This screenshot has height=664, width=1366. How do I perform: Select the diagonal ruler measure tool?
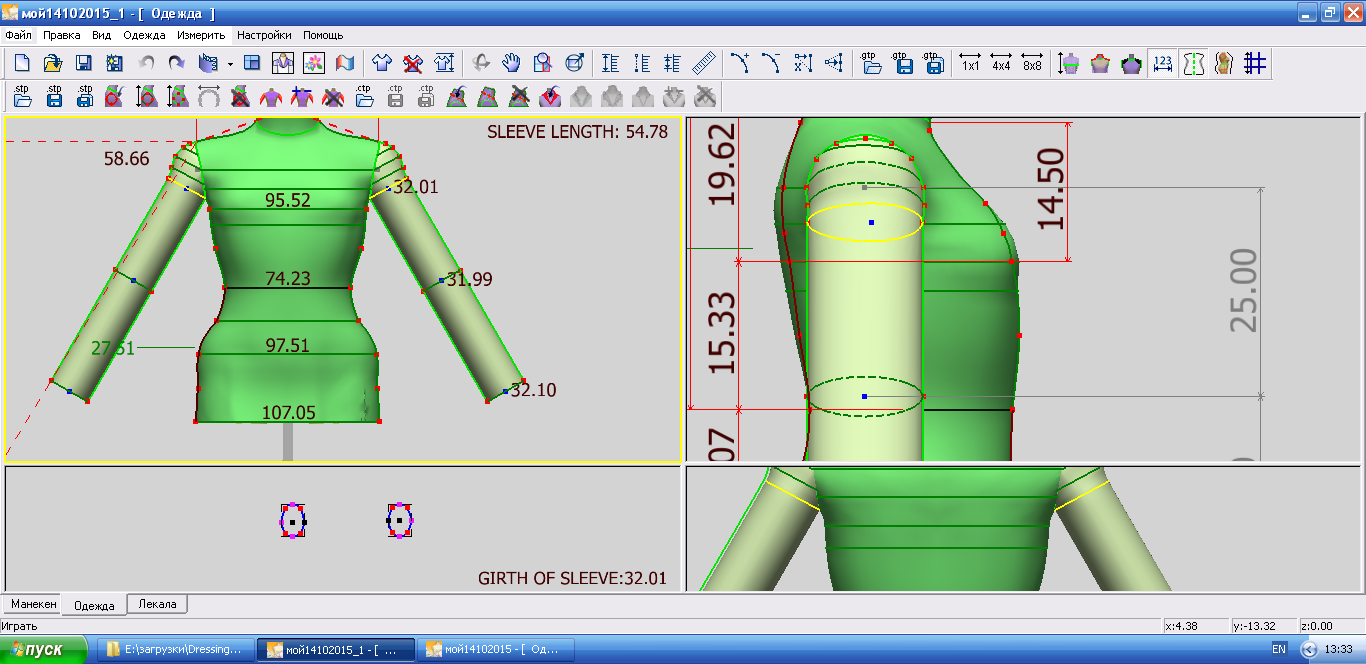tap(704, 64)
